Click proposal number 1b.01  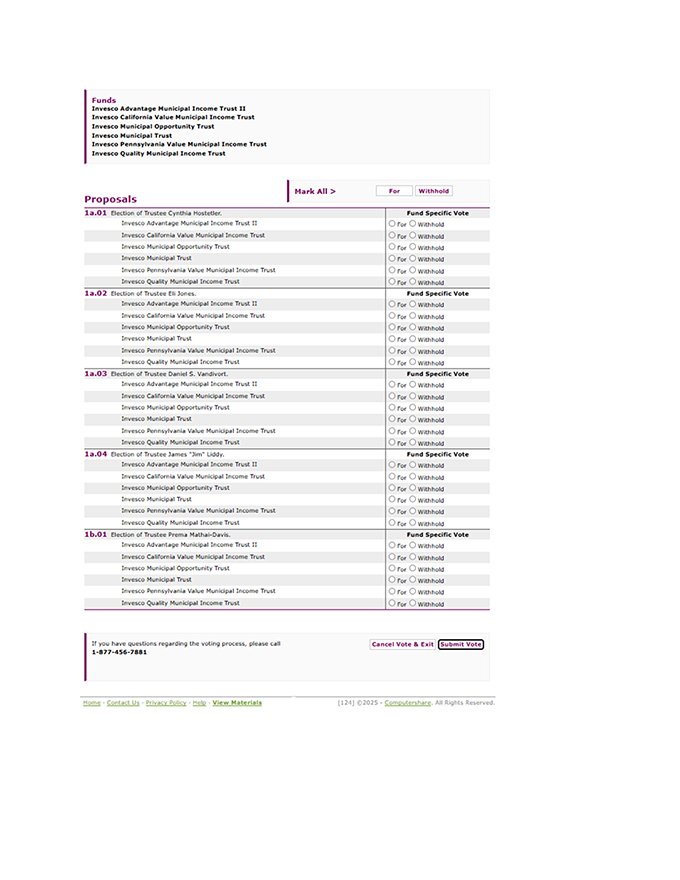[x=95, y=534]
